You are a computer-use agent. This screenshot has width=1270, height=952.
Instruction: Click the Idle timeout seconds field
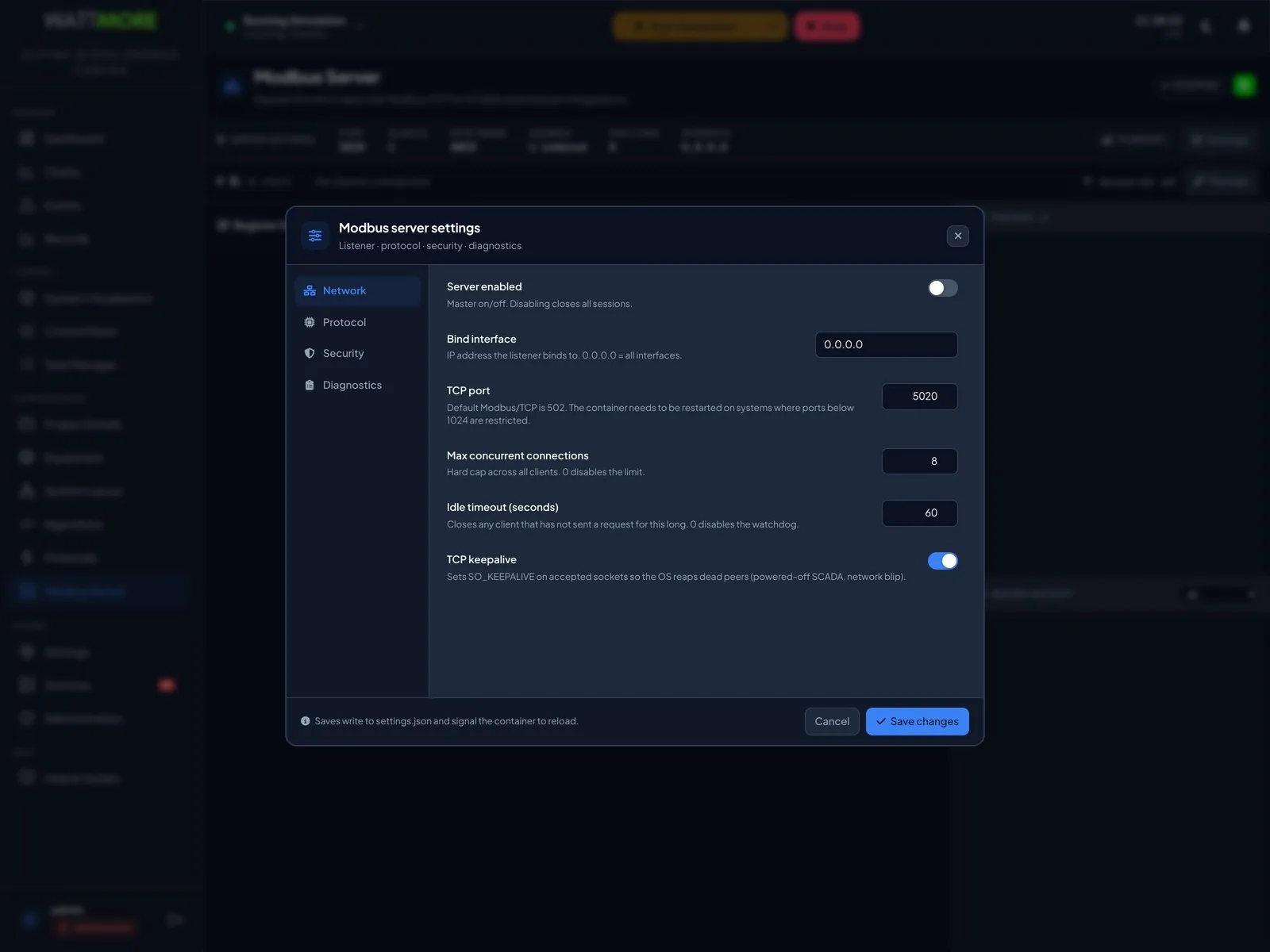click(x=920, y=513)
